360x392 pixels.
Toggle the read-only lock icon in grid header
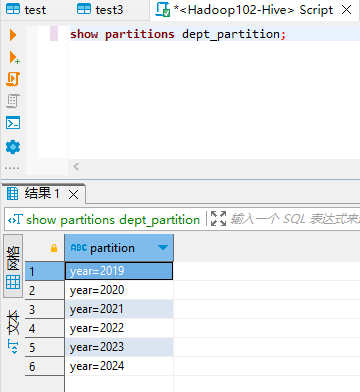(x=54, y=248)
